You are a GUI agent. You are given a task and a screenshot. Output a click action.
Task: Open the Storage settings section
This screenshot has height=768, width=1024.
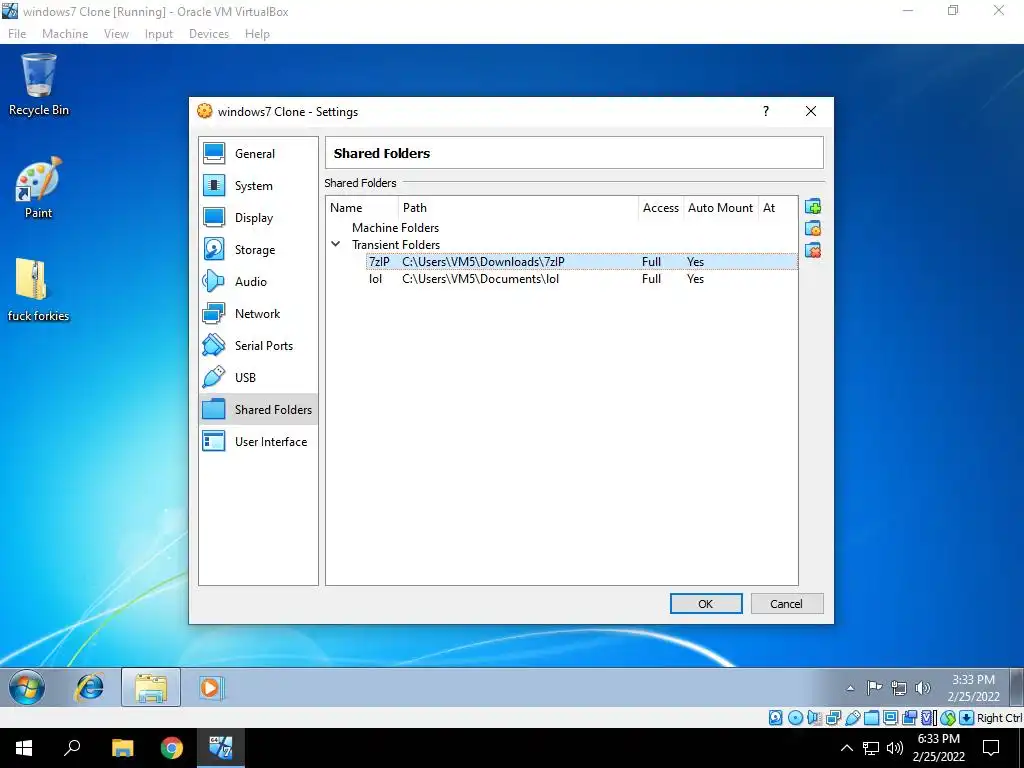pyautogui.click(x=258, y=249)
